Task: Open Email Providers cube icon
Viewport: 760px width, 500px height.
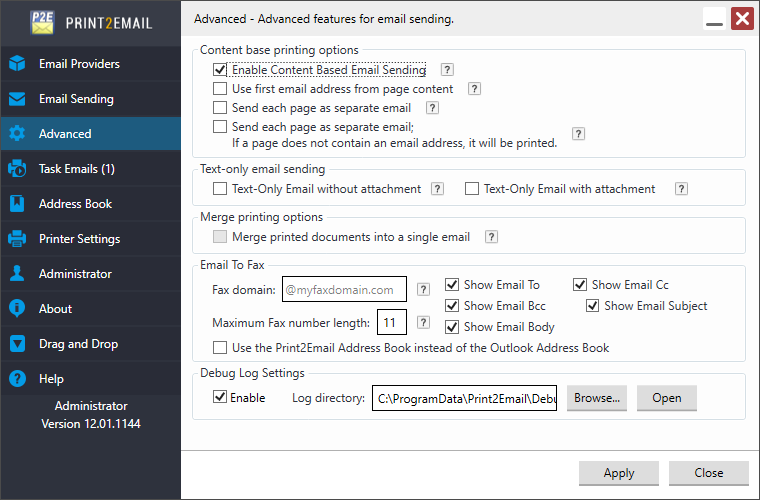Action: tap(17, 63)
